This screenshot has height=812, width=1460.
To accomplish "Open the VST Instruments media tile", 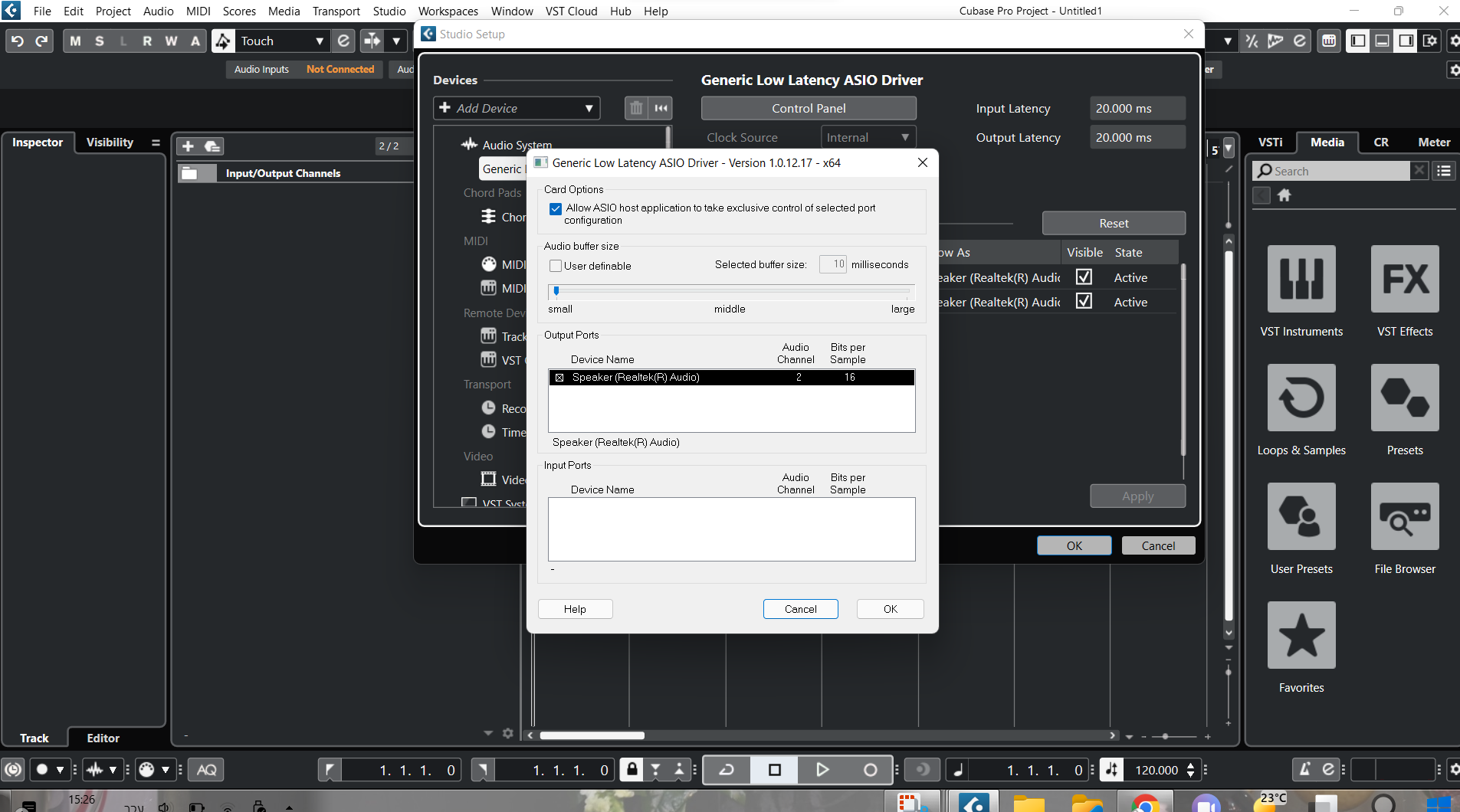I will pos(1301,279).
